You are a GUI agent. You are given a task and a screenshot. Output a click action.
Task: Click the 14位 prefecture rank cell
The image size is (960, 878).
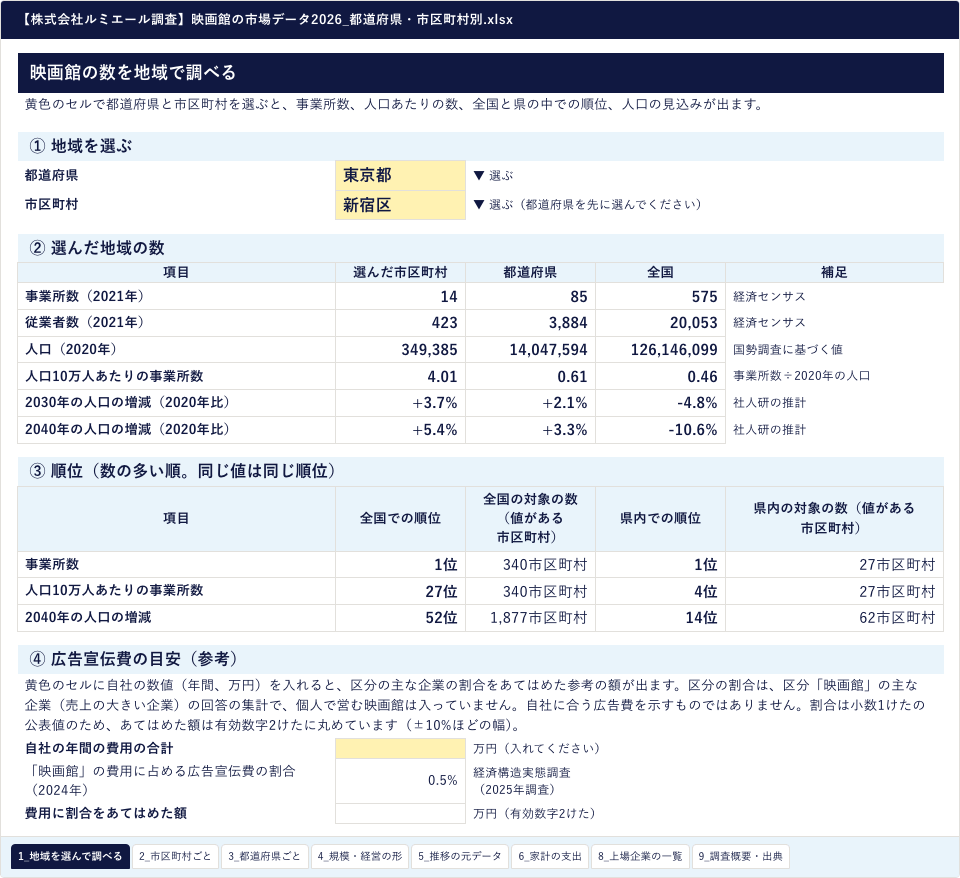point(660,618)
